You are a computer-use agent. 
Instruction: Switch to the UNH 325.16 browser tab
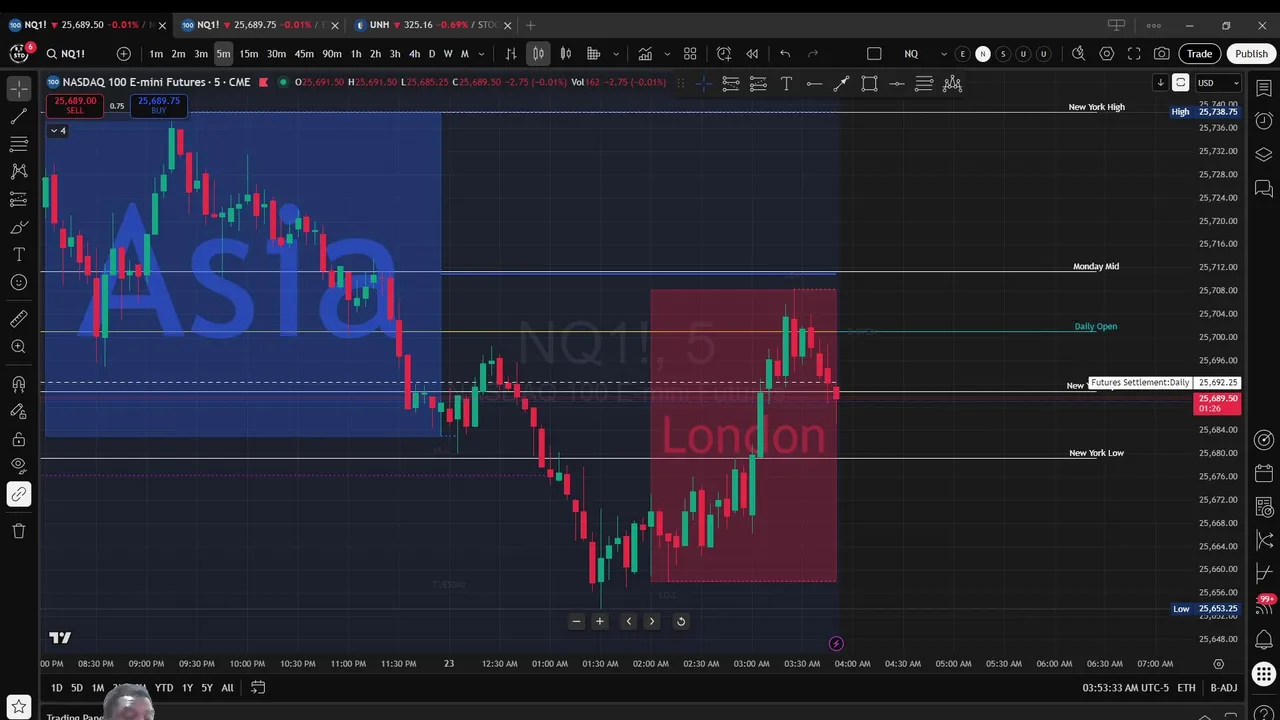pos(435,25)
